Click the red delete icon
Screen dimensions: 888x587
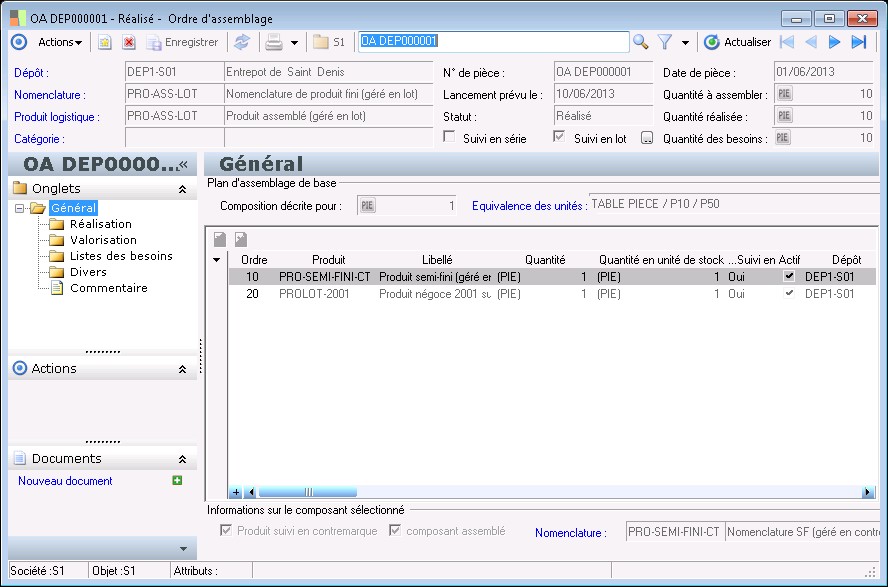coord(129,42)
